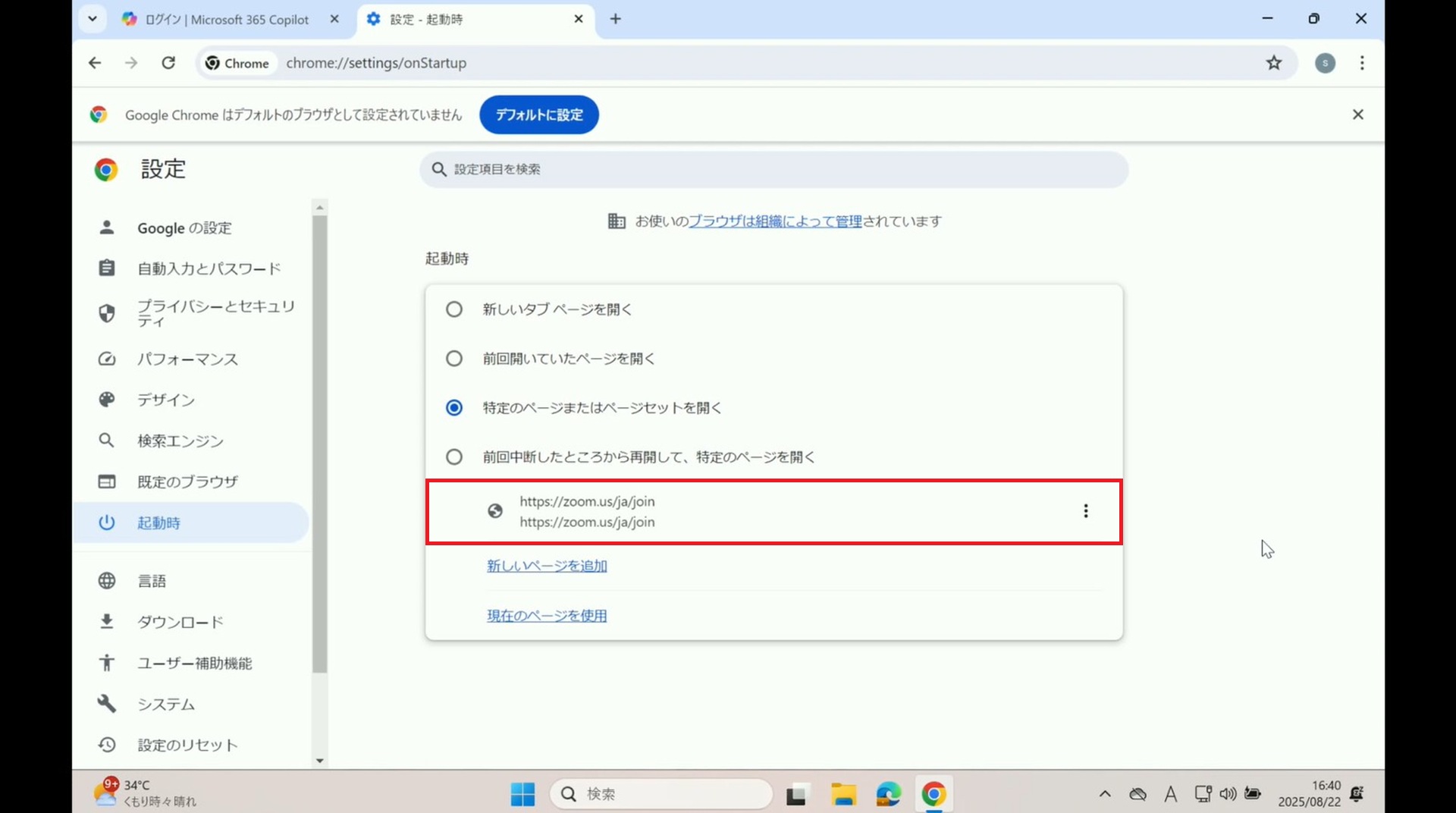1456x813 pixels.
Task: Click the profile avatar icon
Action: 1325,63
